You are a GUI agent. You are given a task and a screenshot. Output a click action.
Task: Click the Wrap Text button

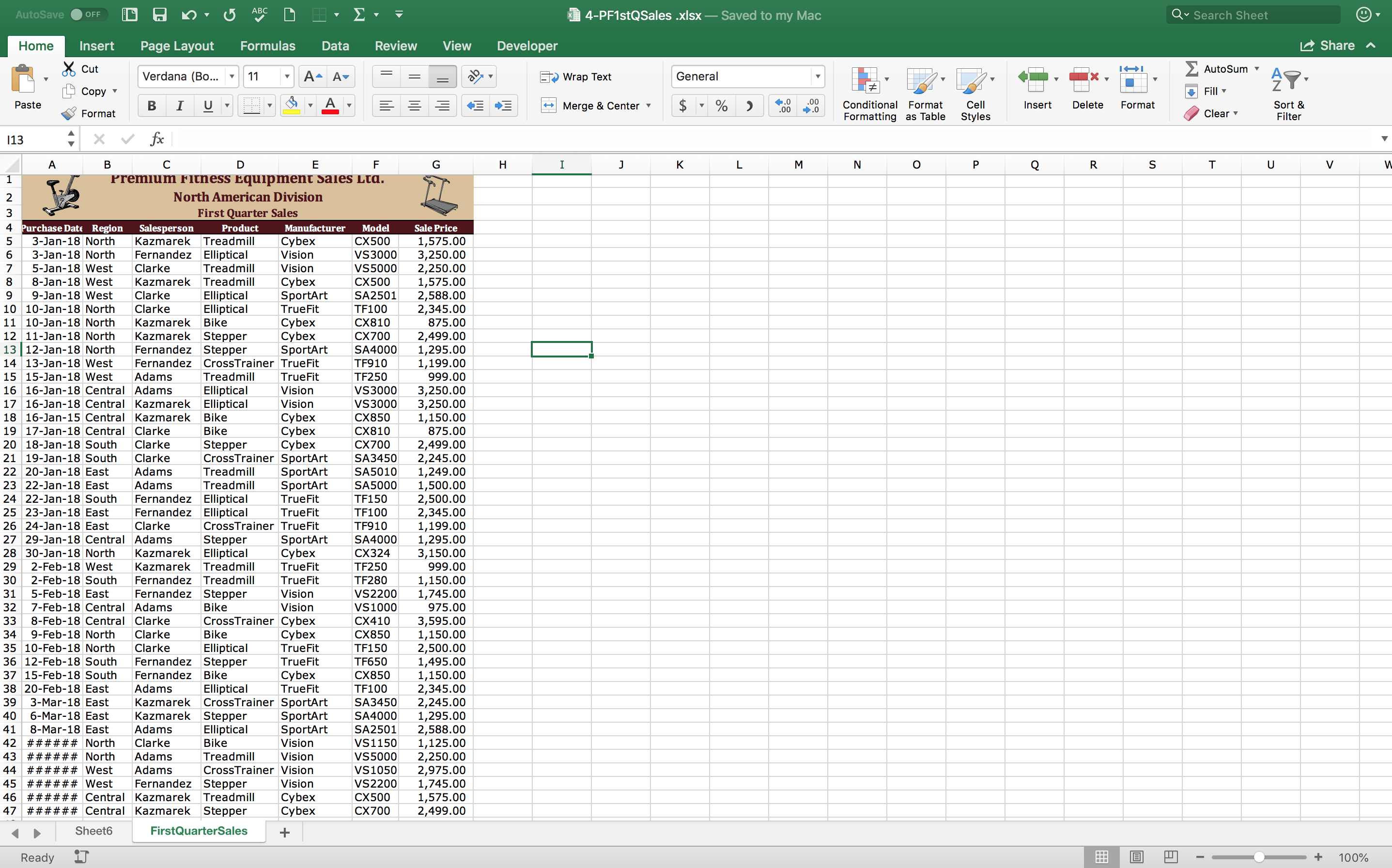(x=576, y=77)
